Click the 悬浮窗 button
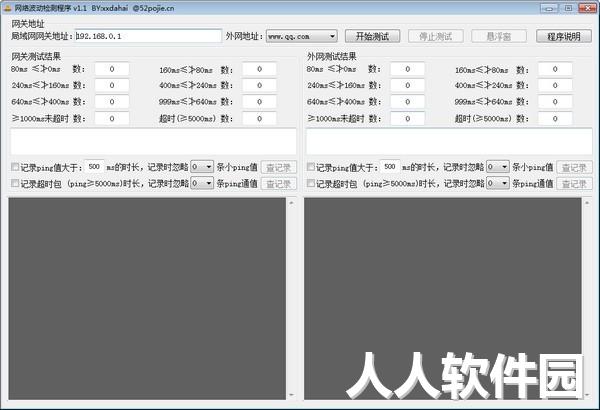 click(x=499, y=36)
